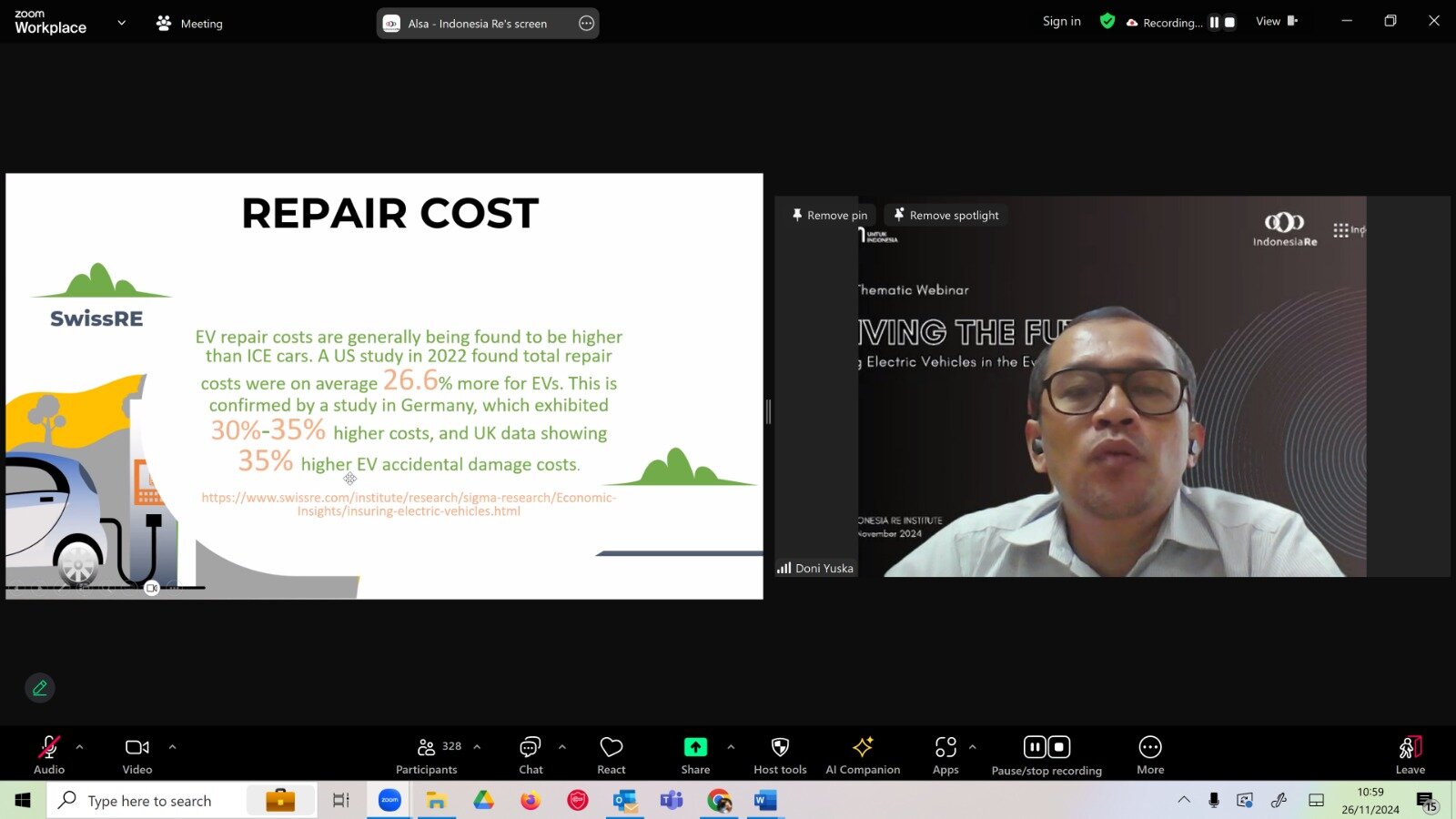Open Zoom from the taskbar
The width and height of the screenshot is (1456, 819).
[x=389, y=801]
